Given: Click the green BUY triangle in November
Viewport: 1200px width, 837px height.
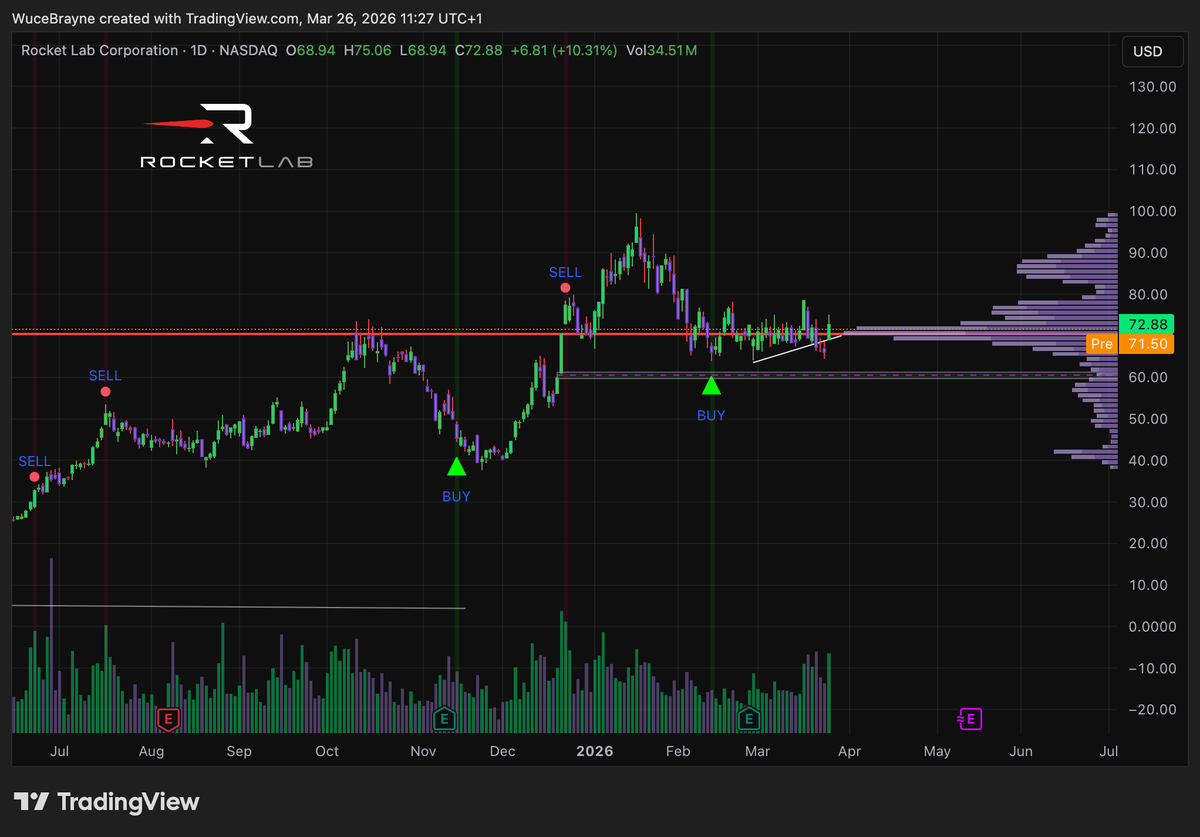Looking at the screenshot, I should pyautogui.click(x=456, y=465).
